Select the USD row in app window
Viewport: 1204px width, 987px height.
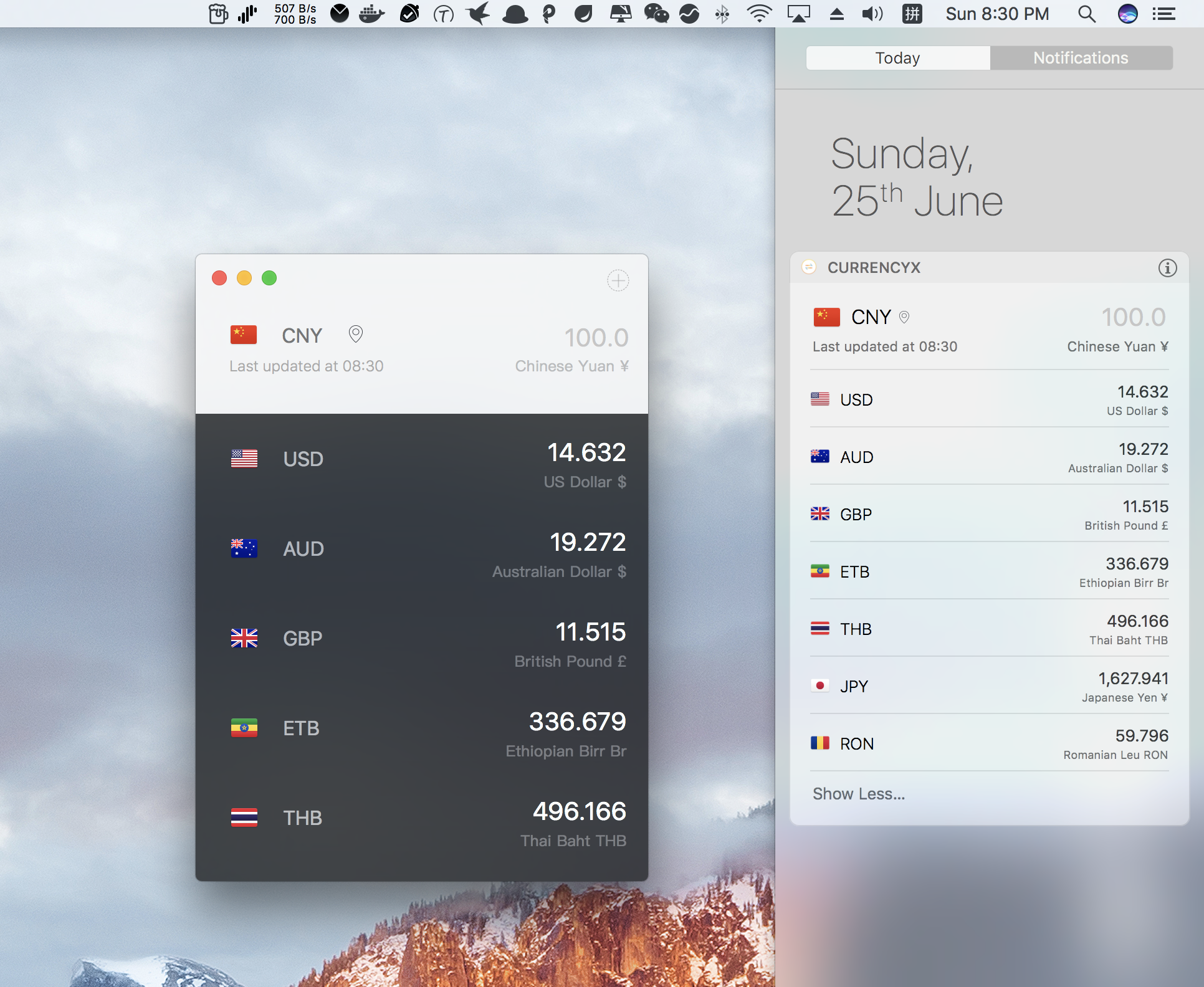[x=422, y=459]
